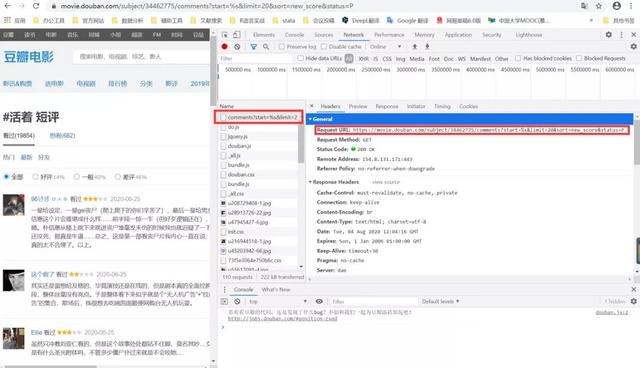Close the request details pane (x)
Viewport: 640px width, 368px height.
tap(312, 106)
